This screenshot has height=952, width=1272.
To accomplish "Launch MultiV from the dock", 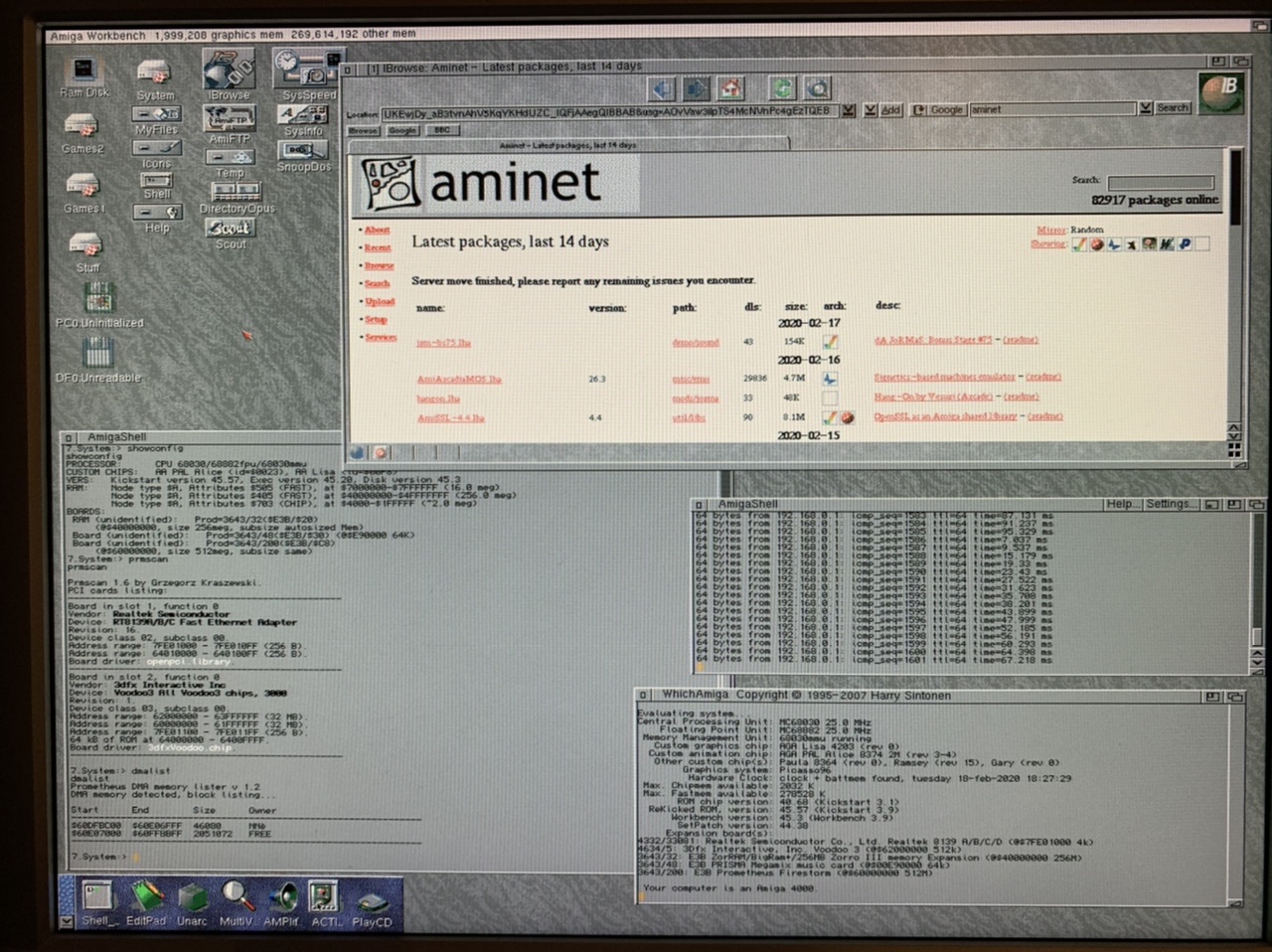I will pyautogui.click(x=237, y=902).
